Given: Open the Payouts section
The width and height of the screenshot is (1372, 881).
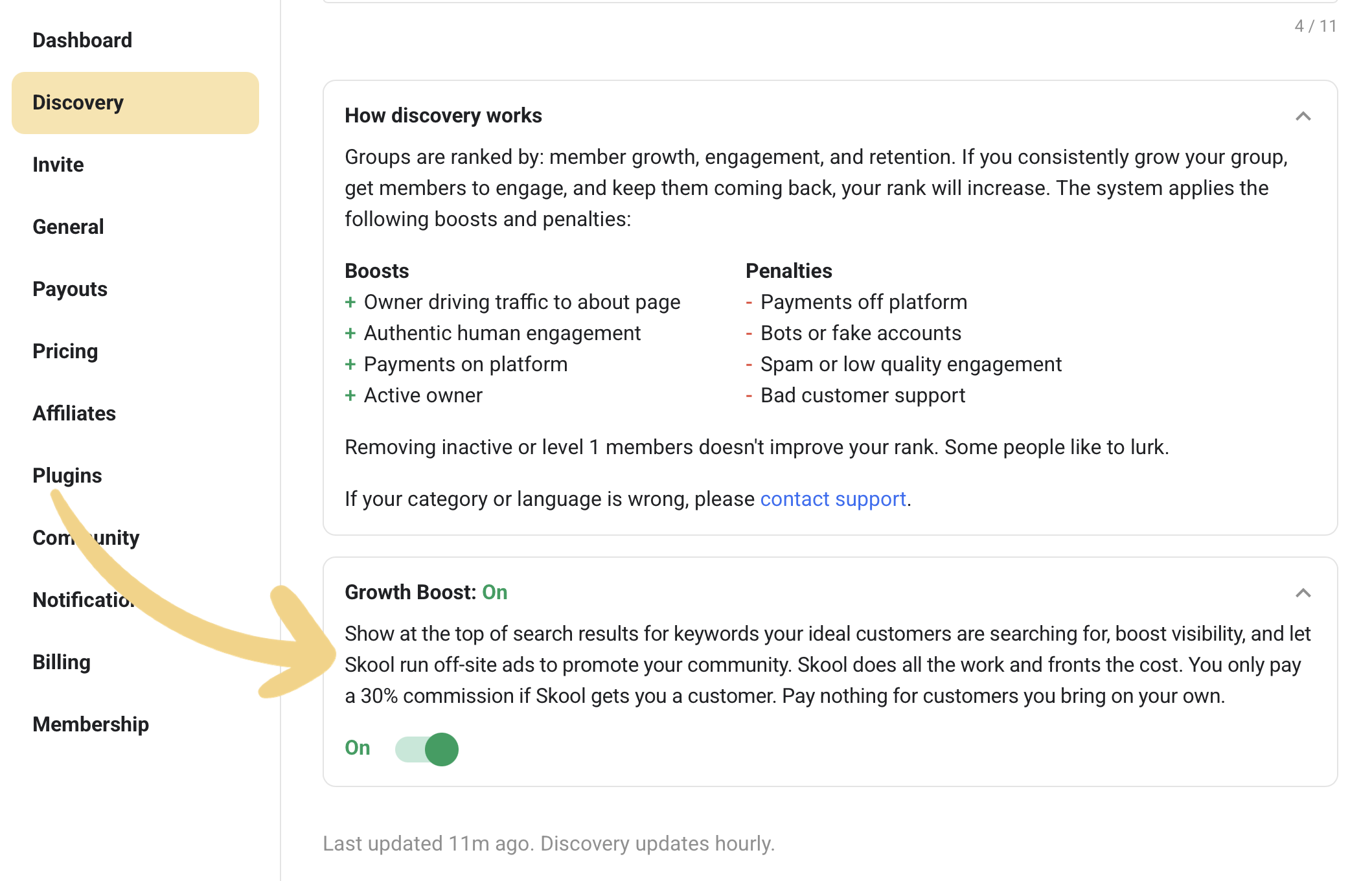Looking at the screenshot, I should point(70,289).
